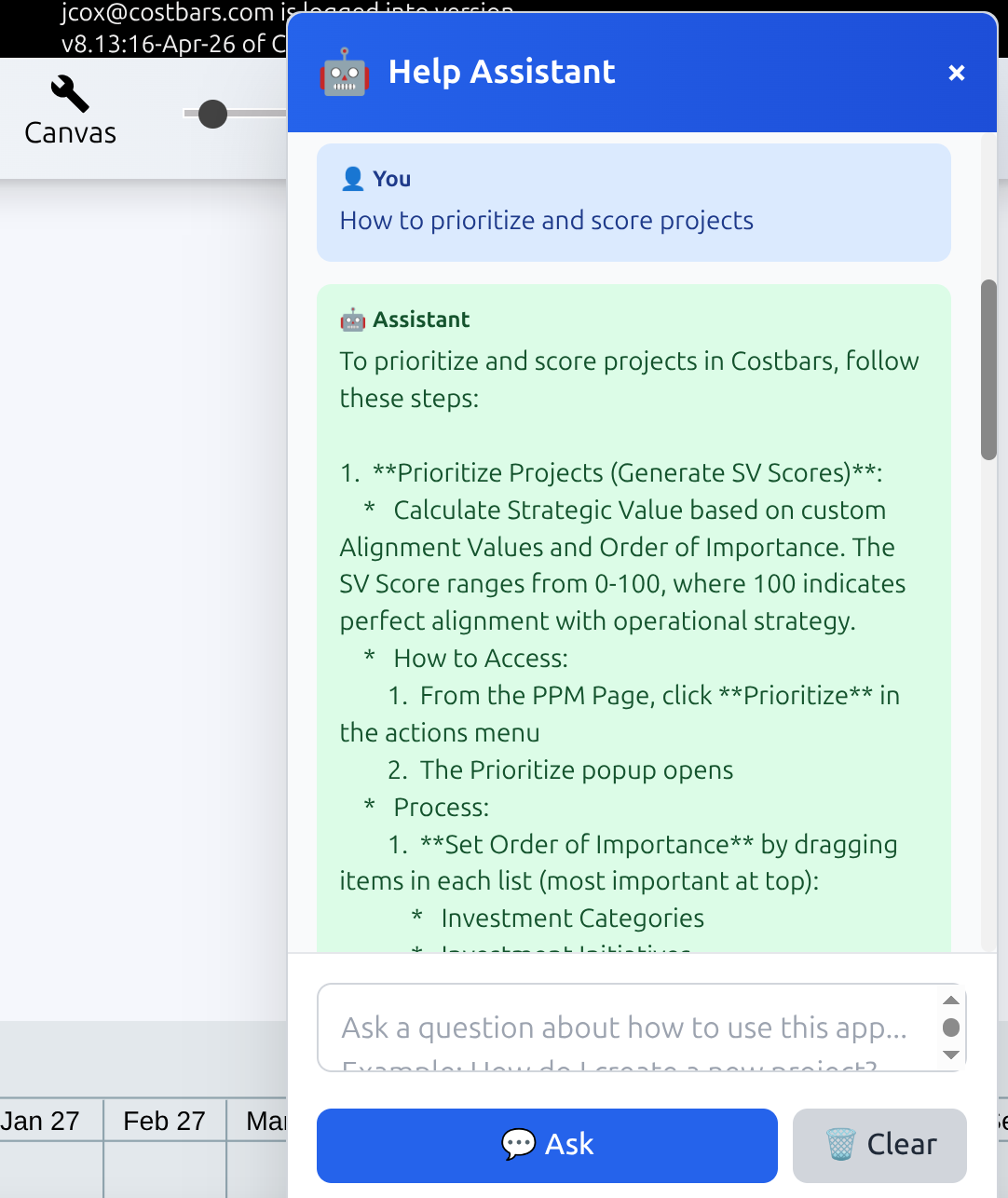Click the input box up arrow
Viewport: 1008px width, 1198px height.
click(951, 1001)
